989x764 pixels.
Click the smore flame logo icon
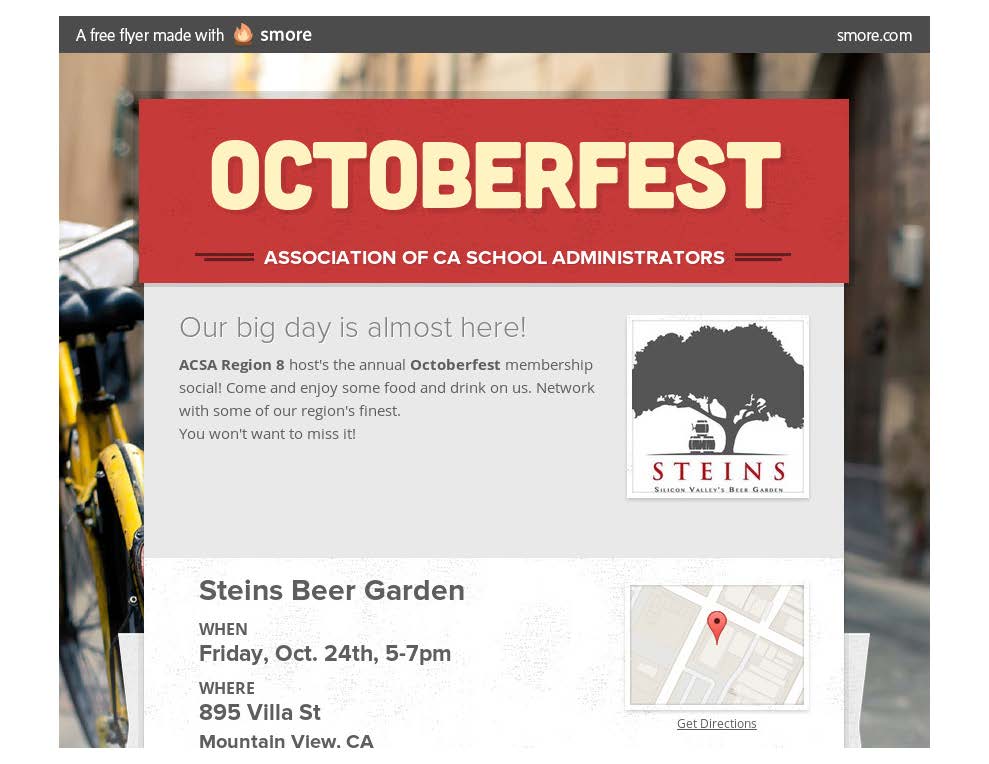243,34
